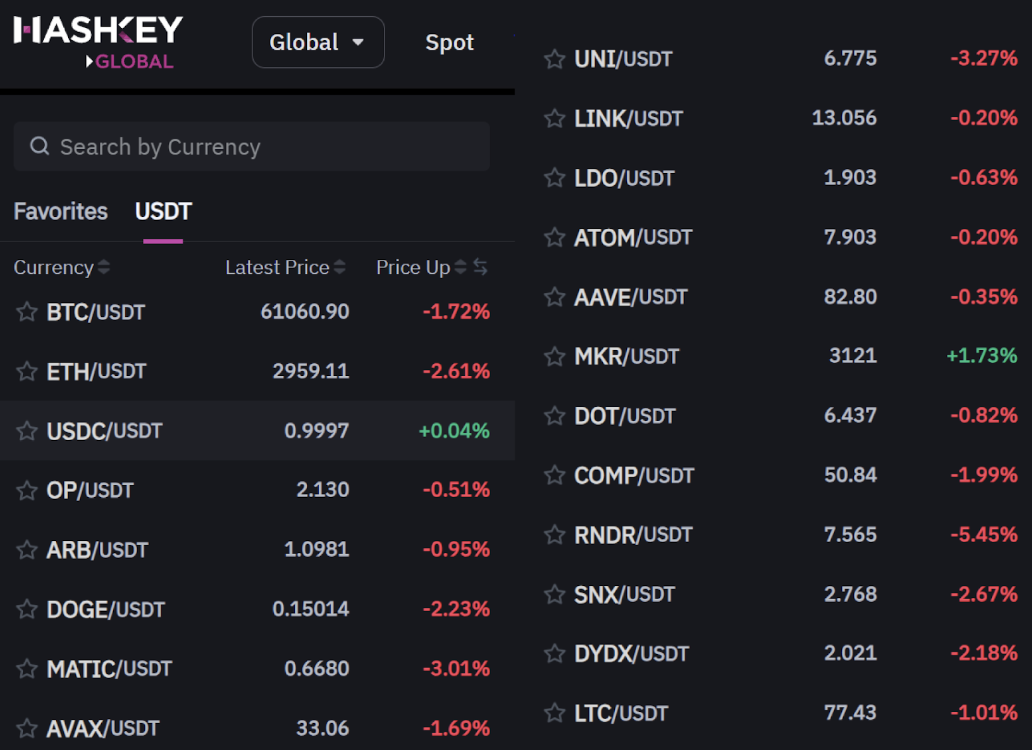Star the RNDR/USDT trading pair

click(555, 535)
